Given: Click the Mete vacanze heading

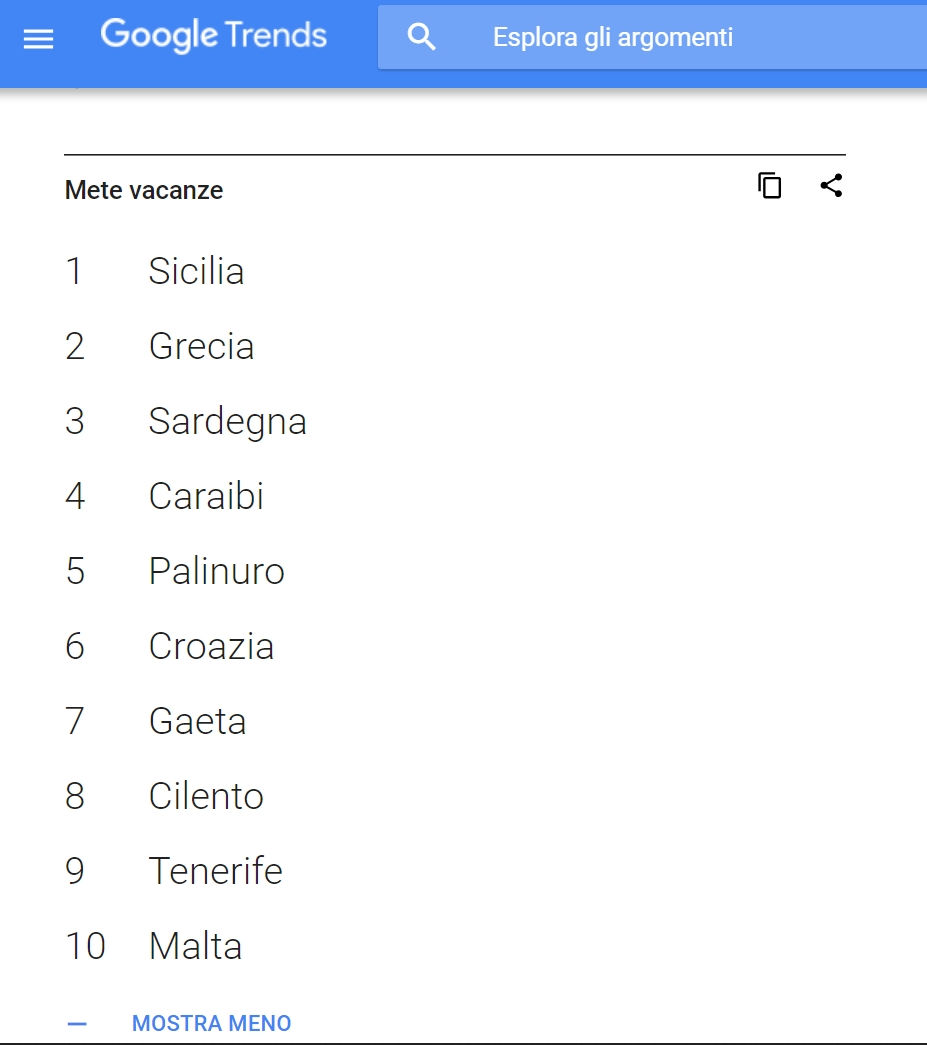Looking at the screenshot, I should 144,190.
